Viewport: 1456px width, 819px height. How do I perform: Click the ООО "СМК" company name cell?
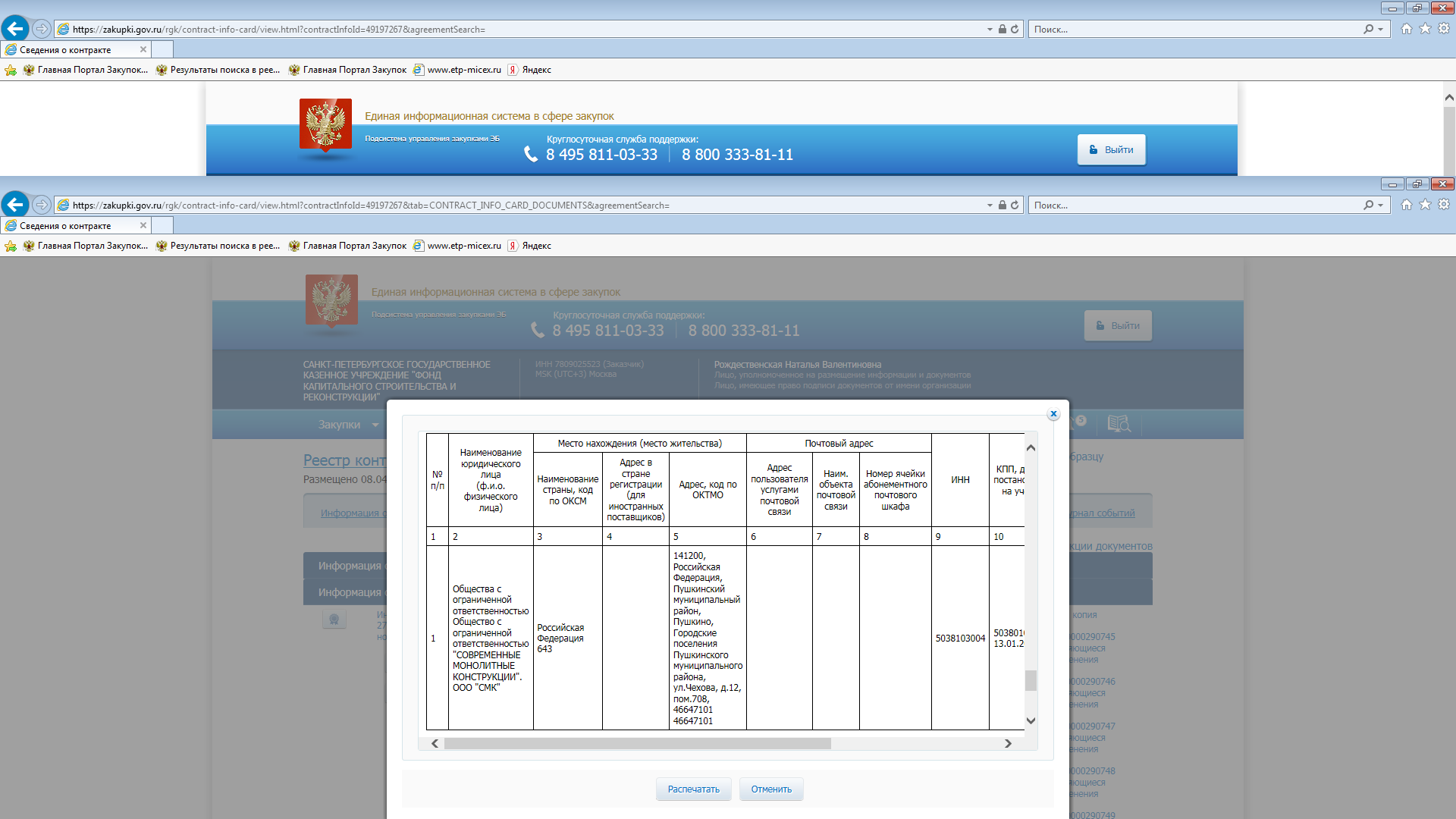click(x=491, y=639)
